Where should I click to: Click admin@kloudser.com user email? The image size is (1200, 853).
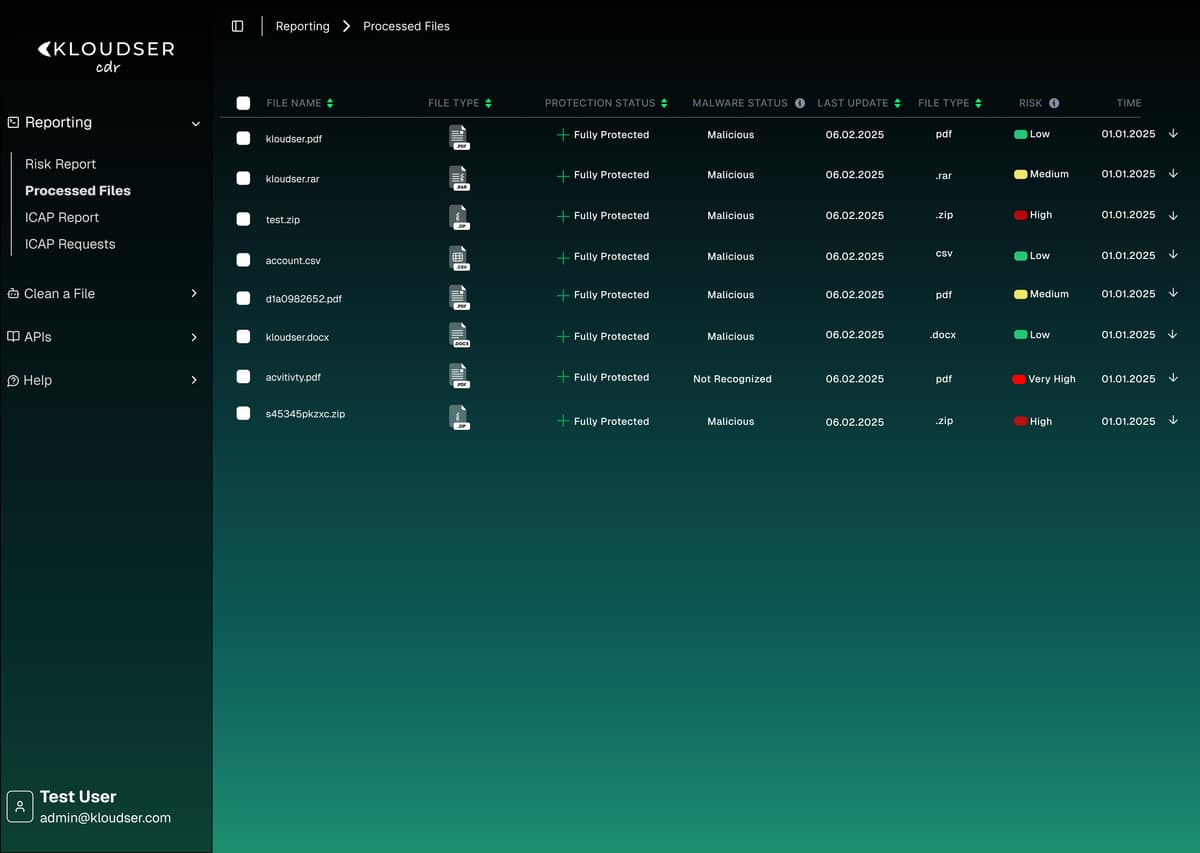point(105,818)
